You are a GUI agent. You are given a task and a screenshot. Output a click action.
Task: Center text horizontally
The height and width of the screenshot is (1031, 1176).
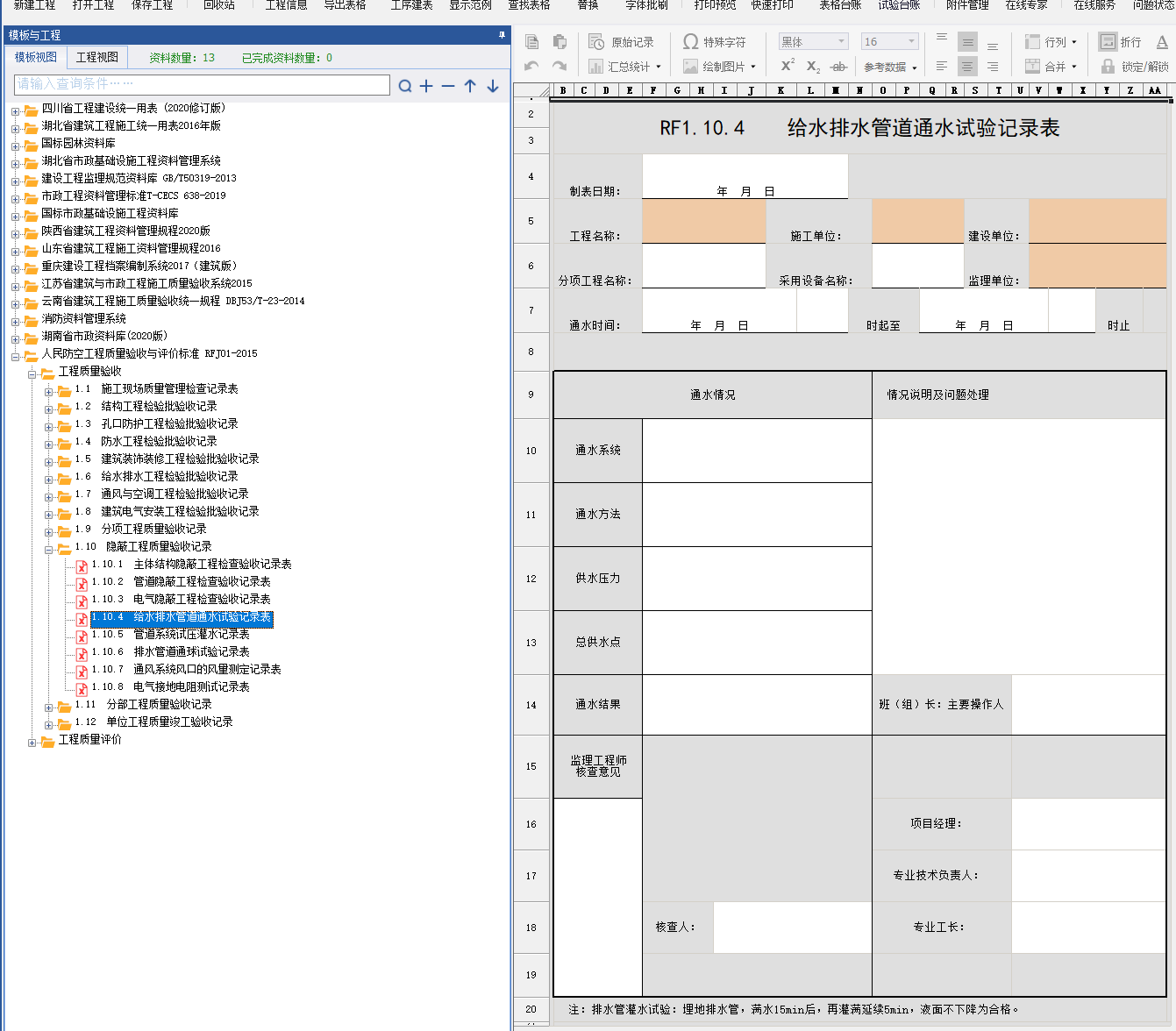967,66
